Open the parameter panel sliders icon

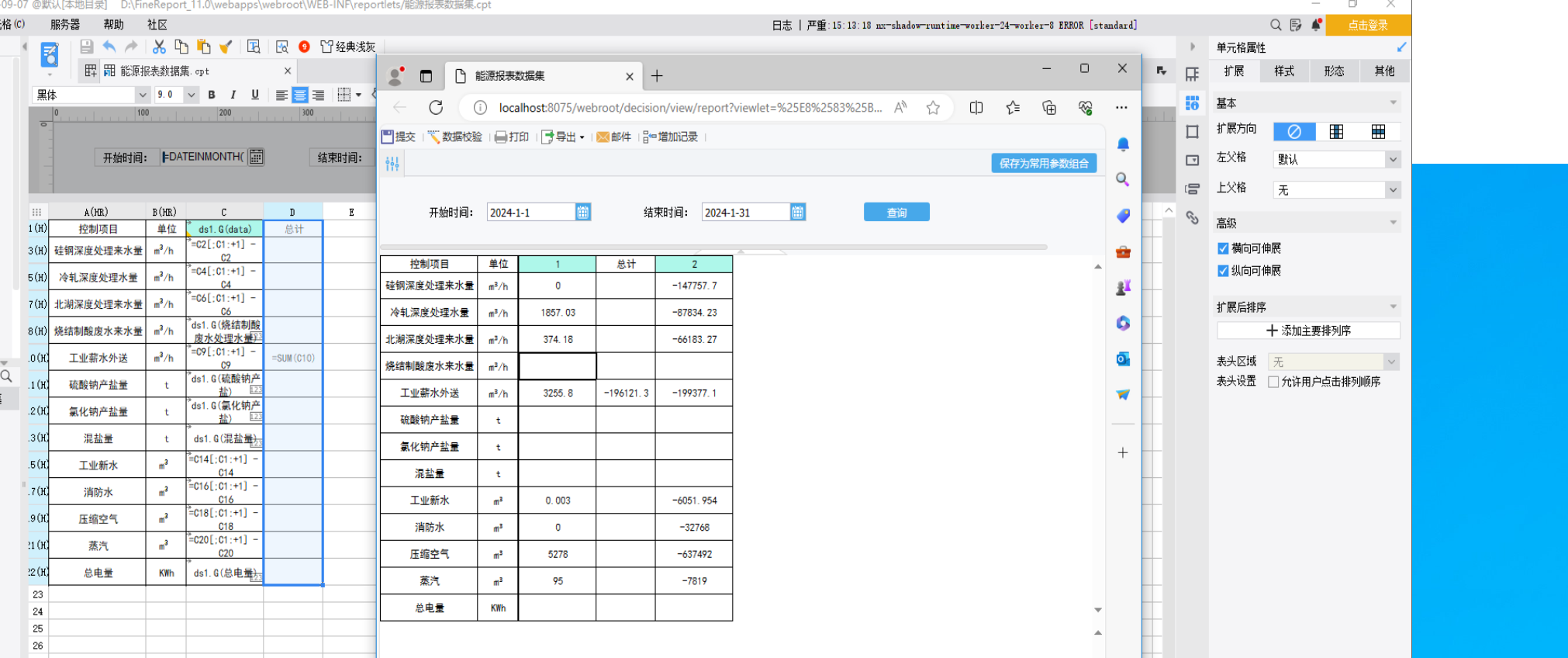point(392,163)
